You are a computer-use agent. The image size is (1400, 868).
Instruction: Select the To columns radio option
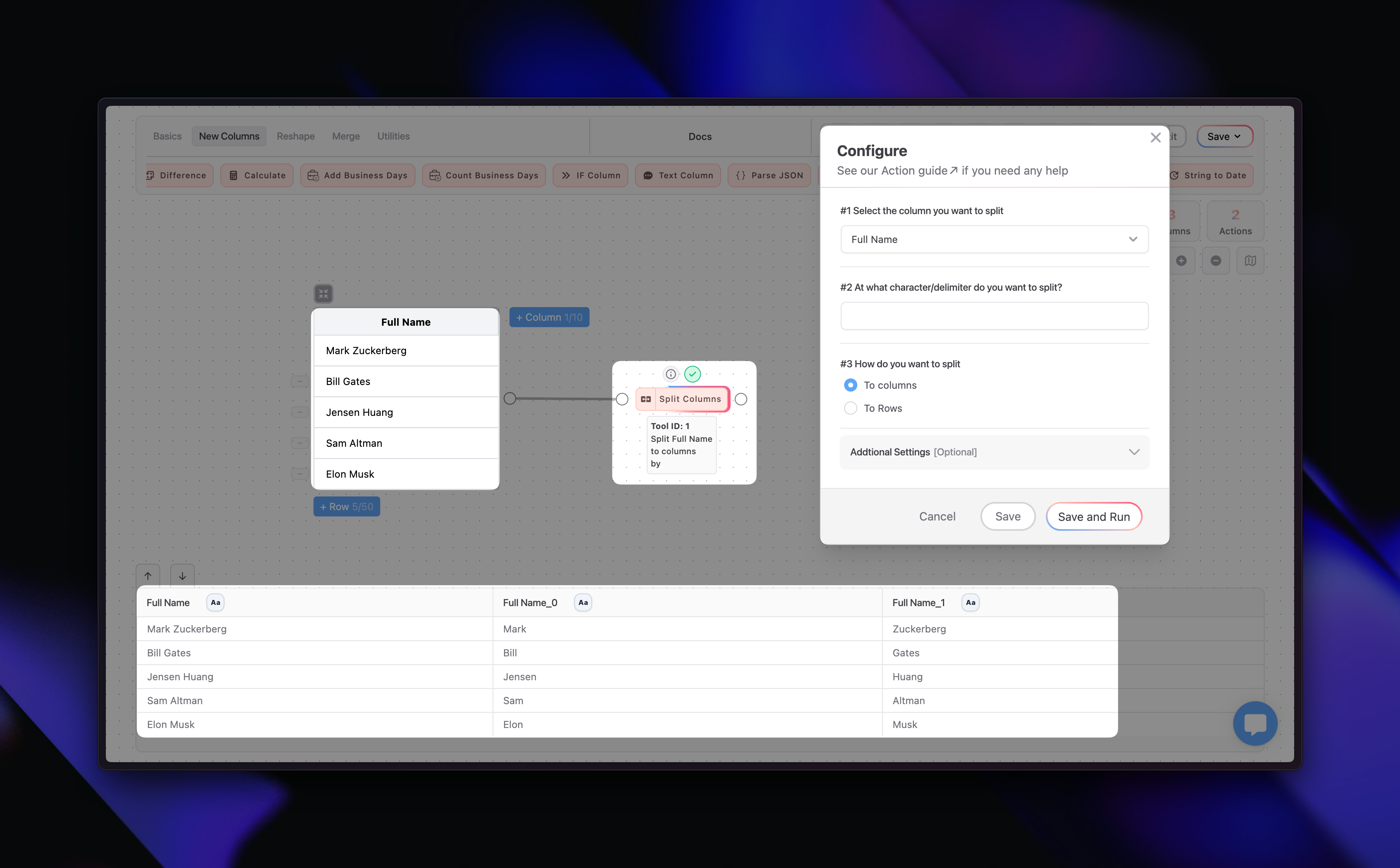tap(851, 385)
